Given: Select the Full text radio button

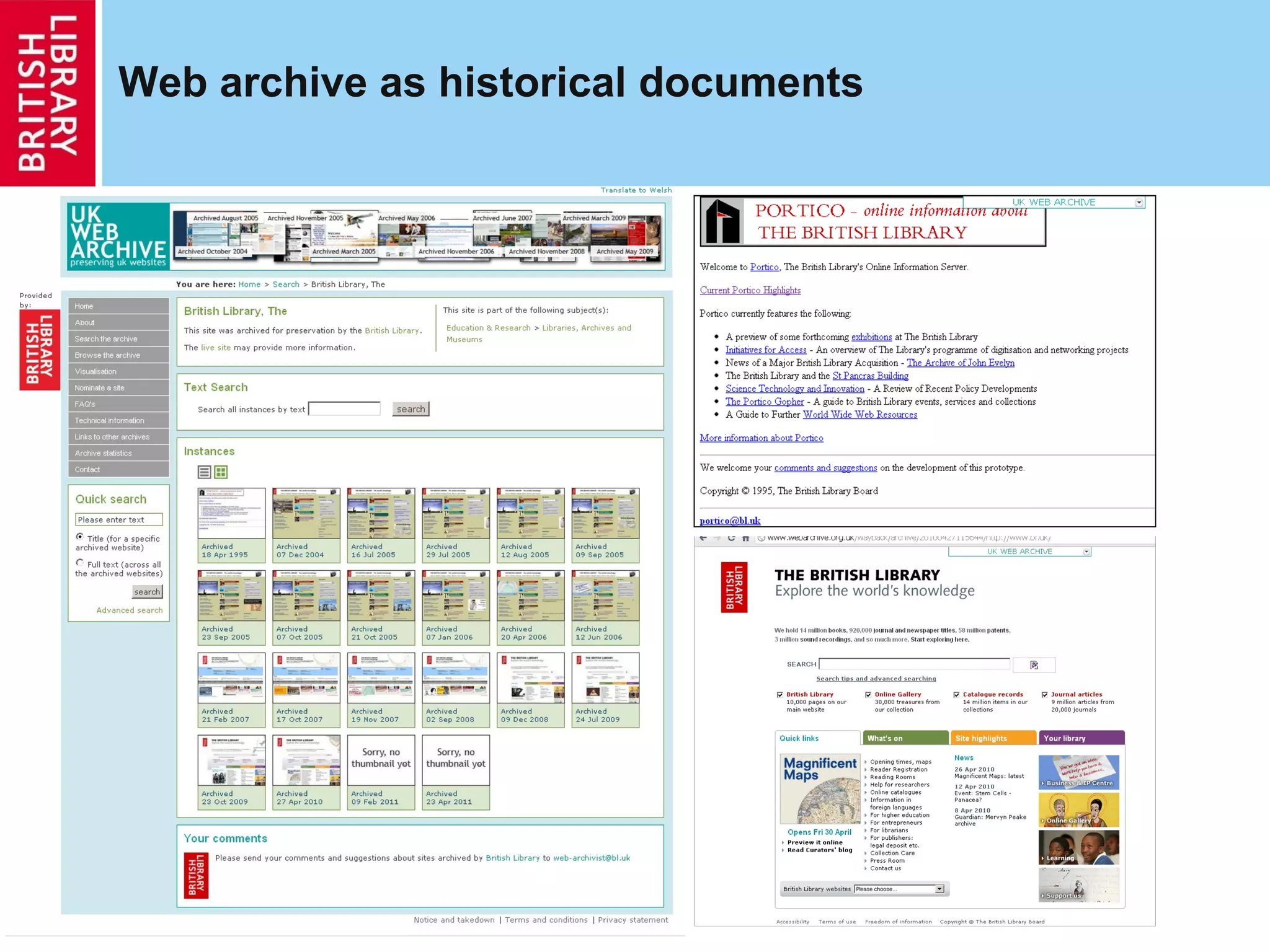Looking at the screenshot, I should (x=80, y=563).
